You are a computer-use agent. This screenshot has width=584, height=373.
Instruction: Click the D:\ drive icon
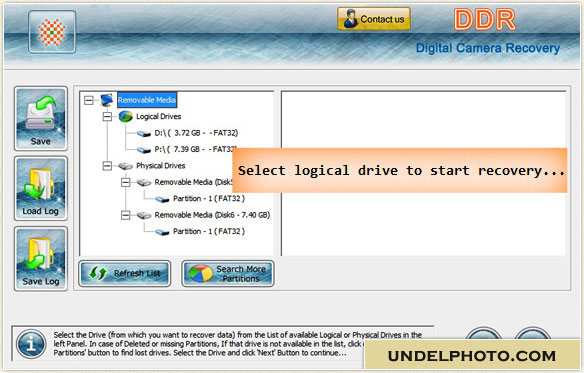coord(143,133)
